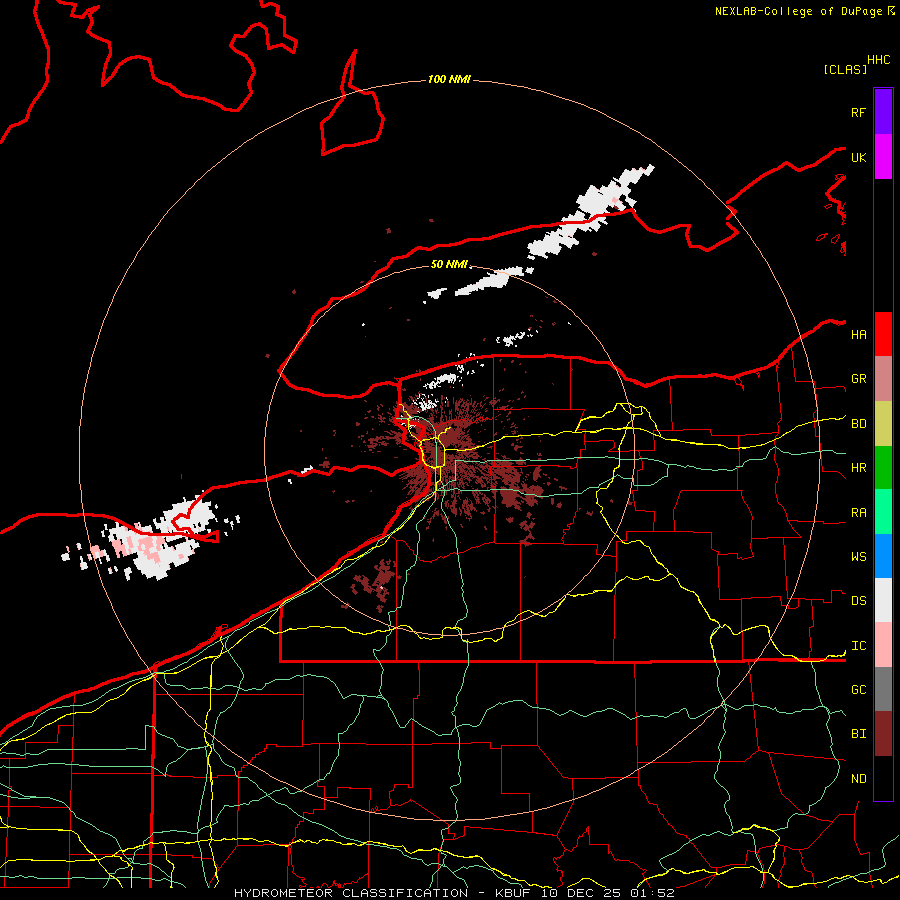Click the HHC product label

878,60
